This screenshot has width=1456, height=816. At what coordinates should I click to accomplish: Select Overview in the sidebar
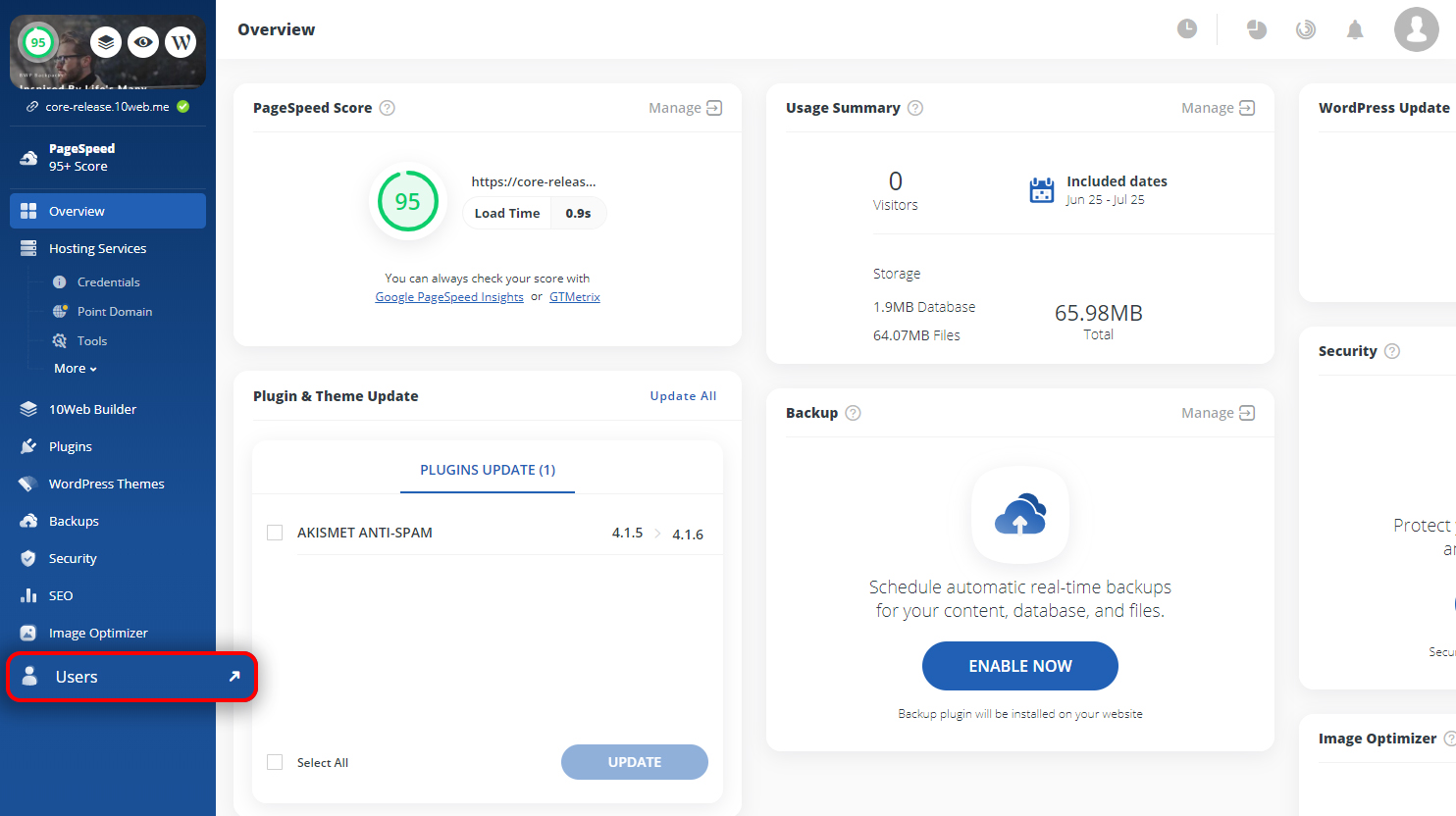108,211
